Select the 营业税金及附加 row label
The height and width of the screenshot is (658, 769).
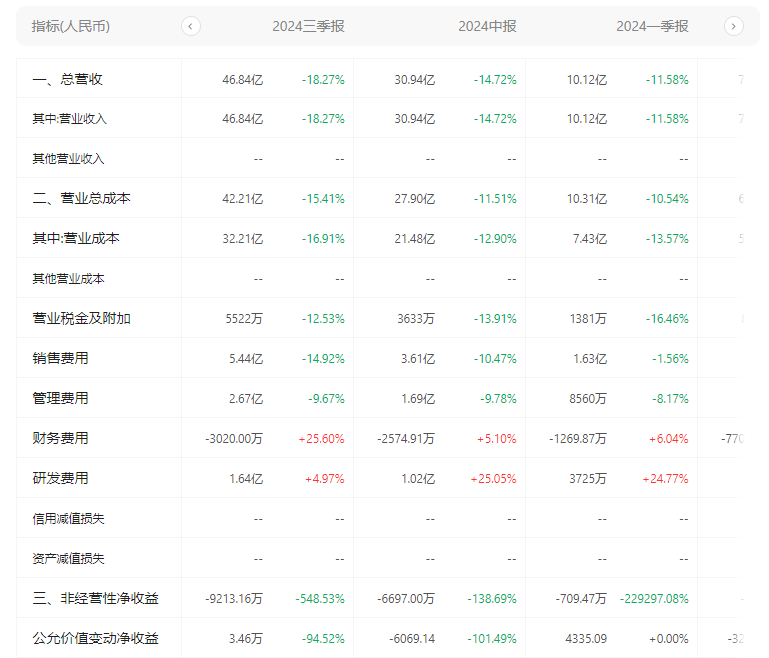81,319
